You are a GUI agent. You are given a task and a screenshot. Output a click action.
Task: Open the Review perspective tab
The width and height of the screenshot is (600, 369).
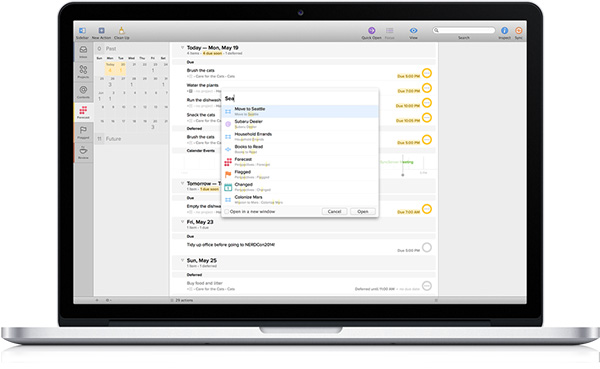click(83, 152)
